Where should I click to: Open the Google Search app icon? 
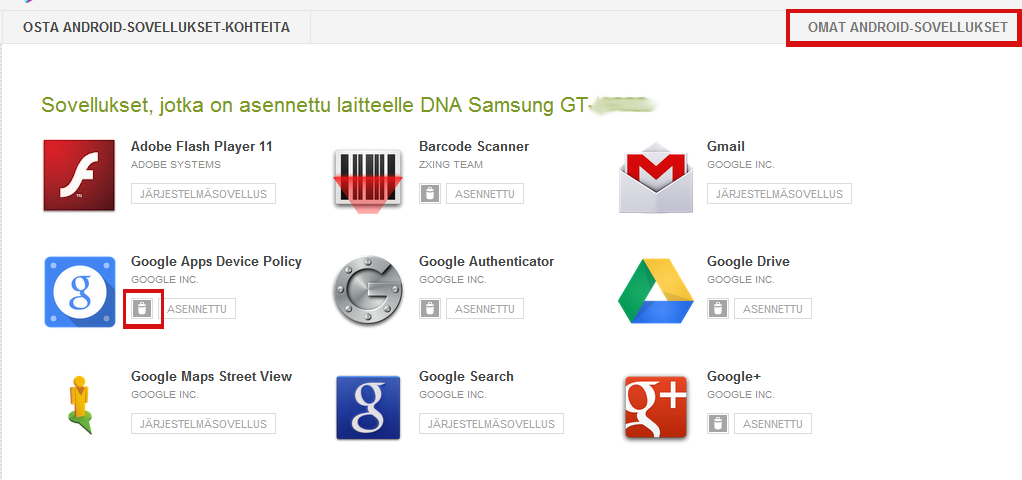[x=367, y=406]
